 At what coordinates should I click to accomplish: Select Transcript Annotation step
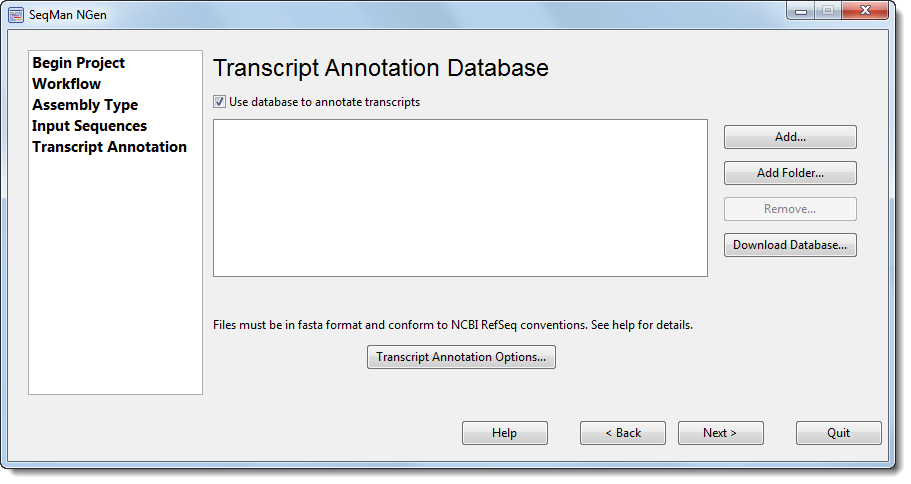110,147
